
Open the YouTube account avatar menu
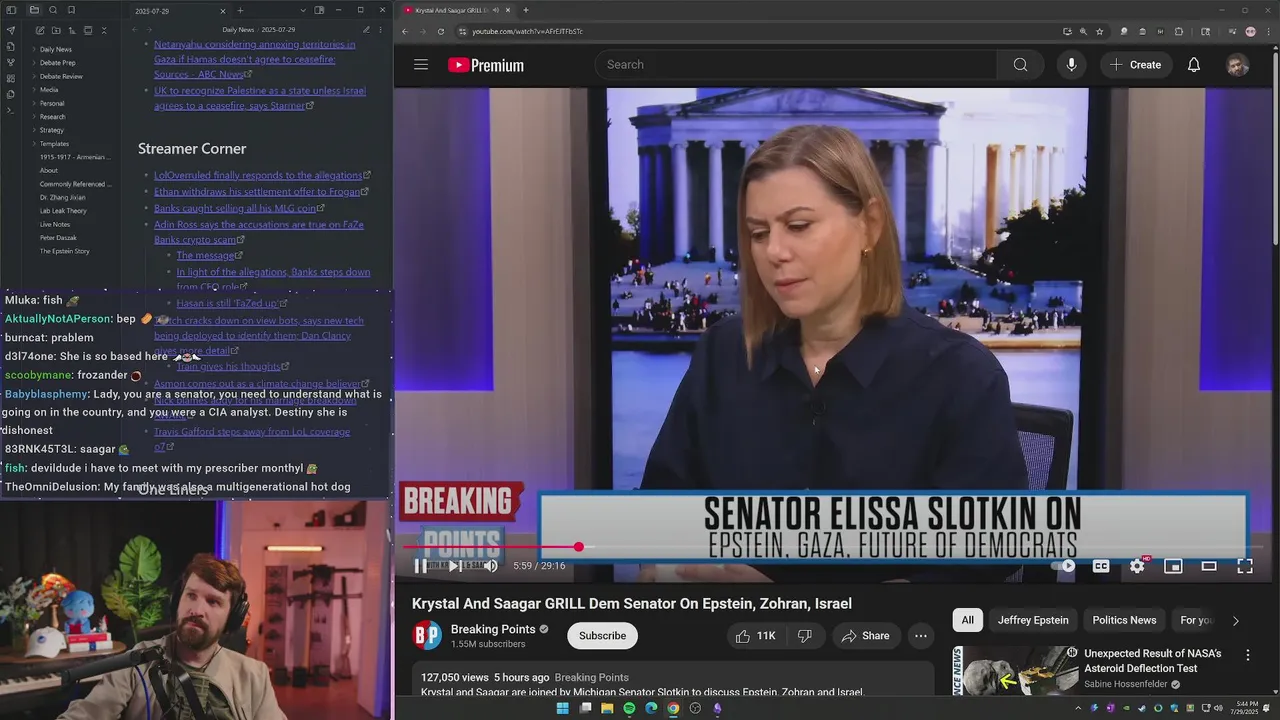(1238, 65)
